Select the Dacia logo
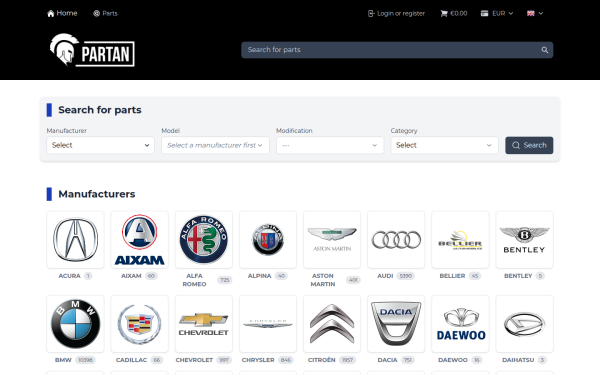This screenshot has width=600, height=375. pos(396,324)
